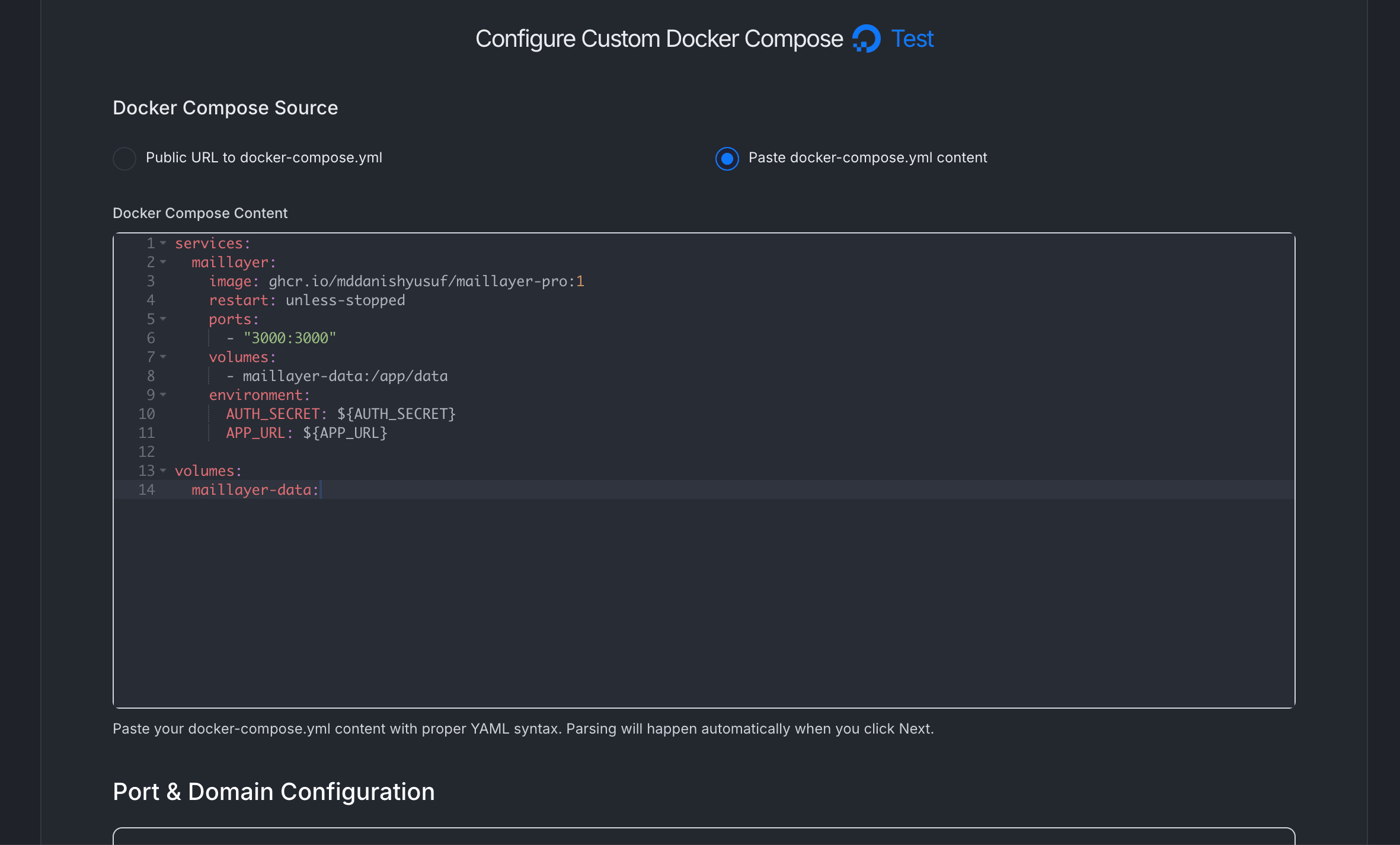This screenshot has width=1400, height=845.
Task: Click the Docker Compose Source heading
Action: tap(225, 108)
